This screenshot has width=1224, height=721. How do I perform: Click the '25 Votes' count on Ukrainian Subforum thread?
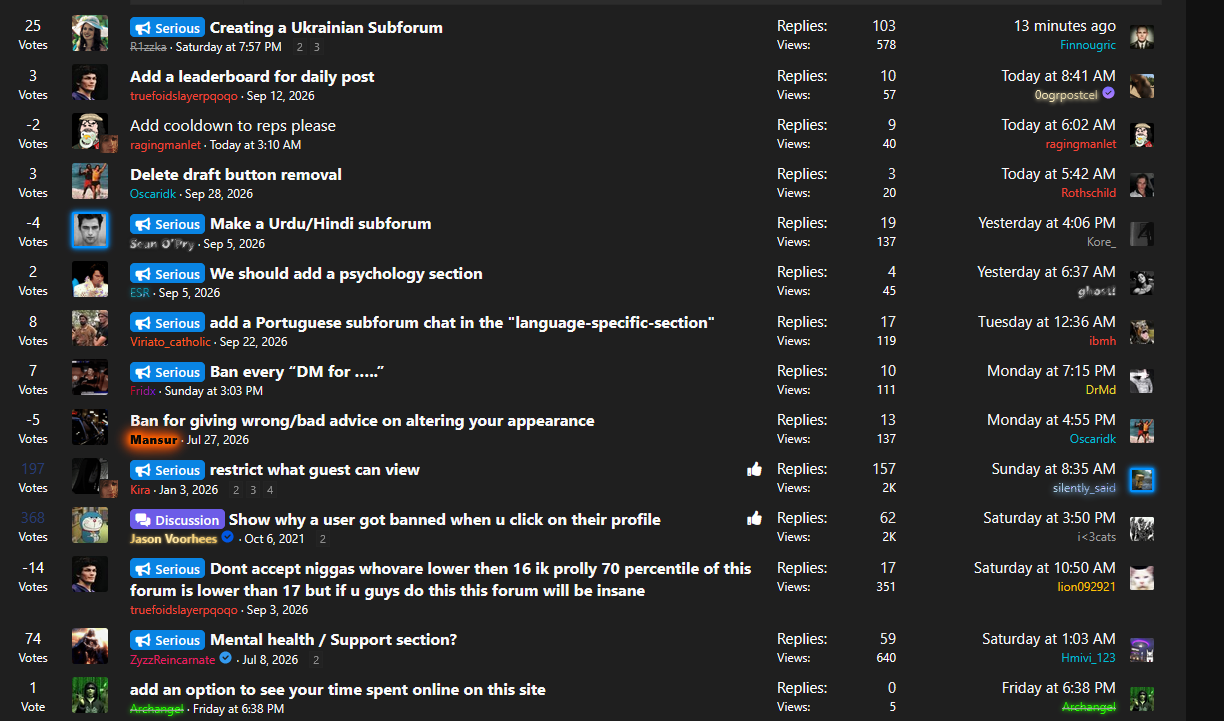click(33, 34)
